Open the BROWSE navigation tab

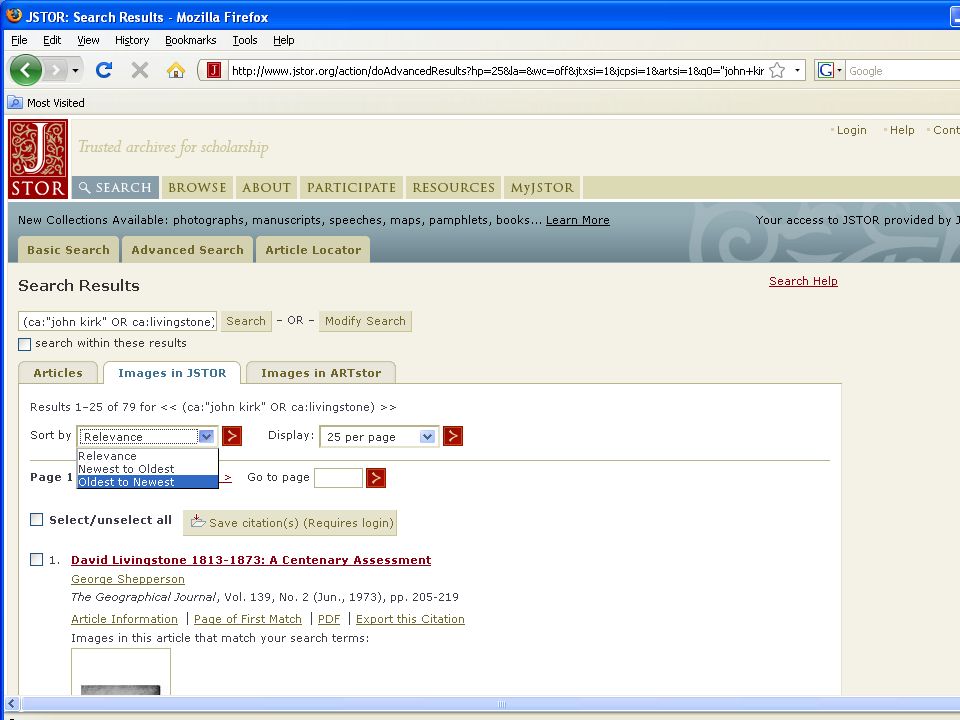coord(197,187)
